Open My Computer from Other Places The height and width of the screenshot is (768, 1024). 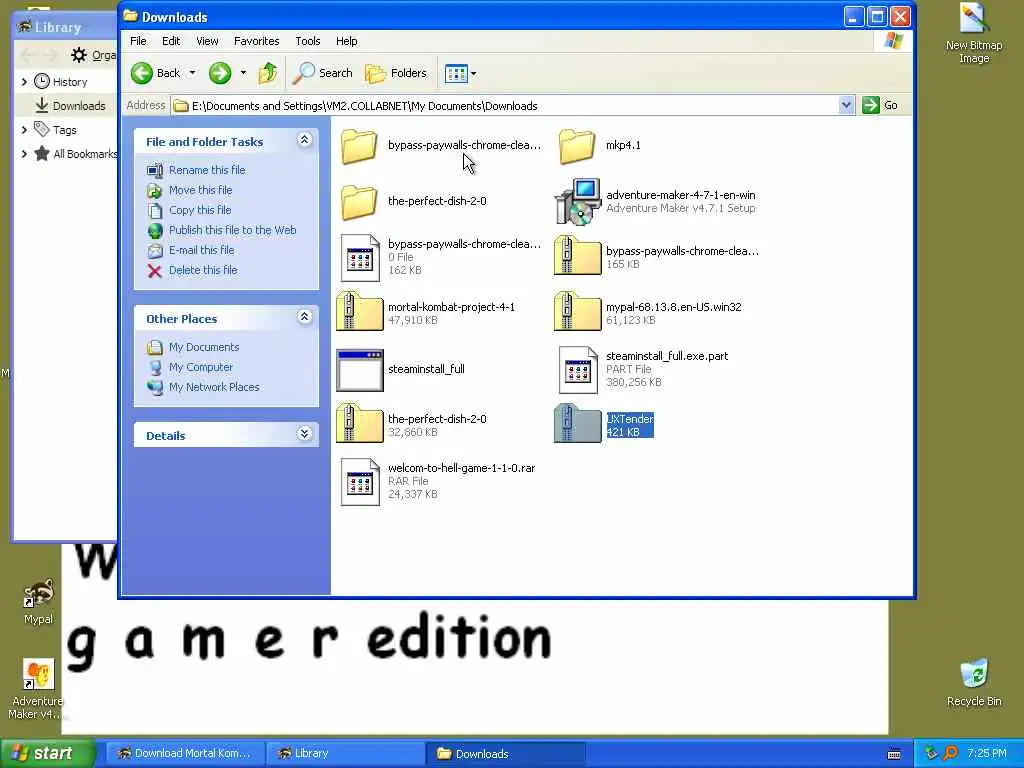pyautogui.click(x=200, y=367)
